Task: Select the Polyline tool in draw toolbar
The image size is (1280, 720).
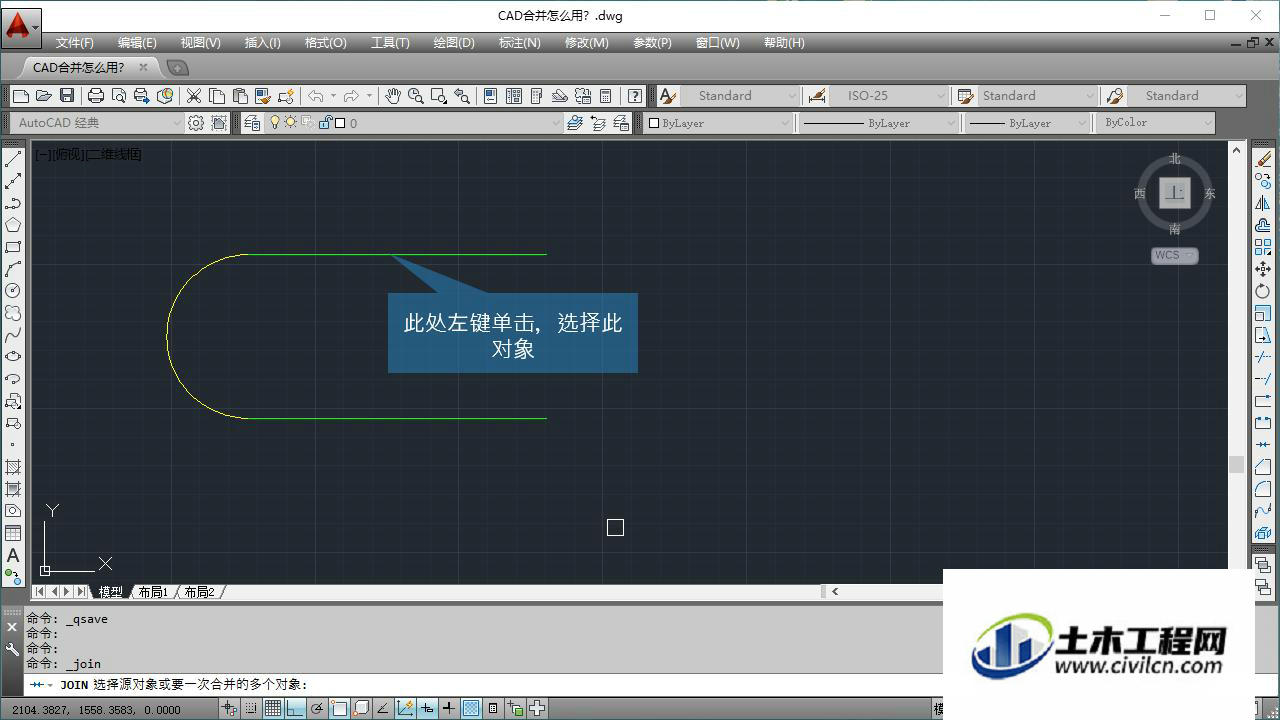Action: (13, 203)
